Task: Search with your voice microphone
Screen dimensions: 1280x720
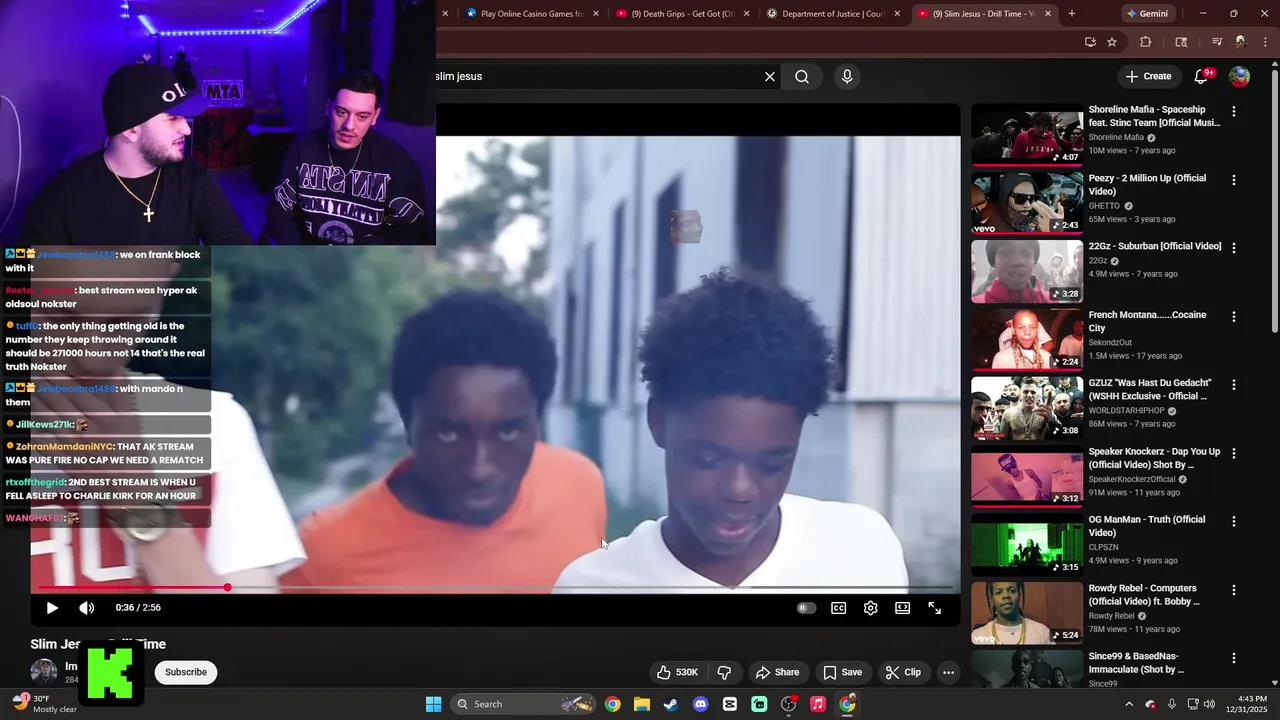Action: (x=847, y=77)
